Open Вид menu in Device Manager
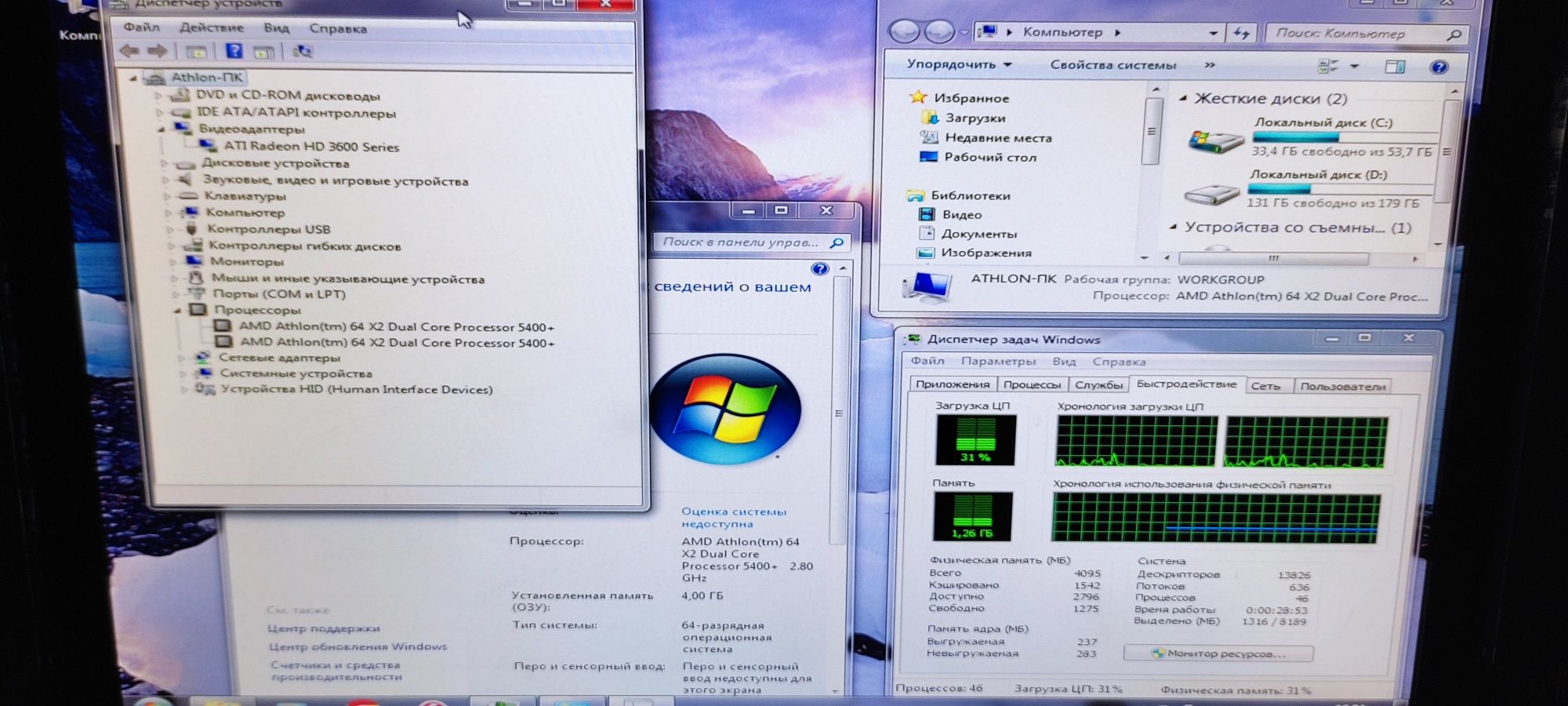Screen dimensions: 1568x706 point(276,28)
